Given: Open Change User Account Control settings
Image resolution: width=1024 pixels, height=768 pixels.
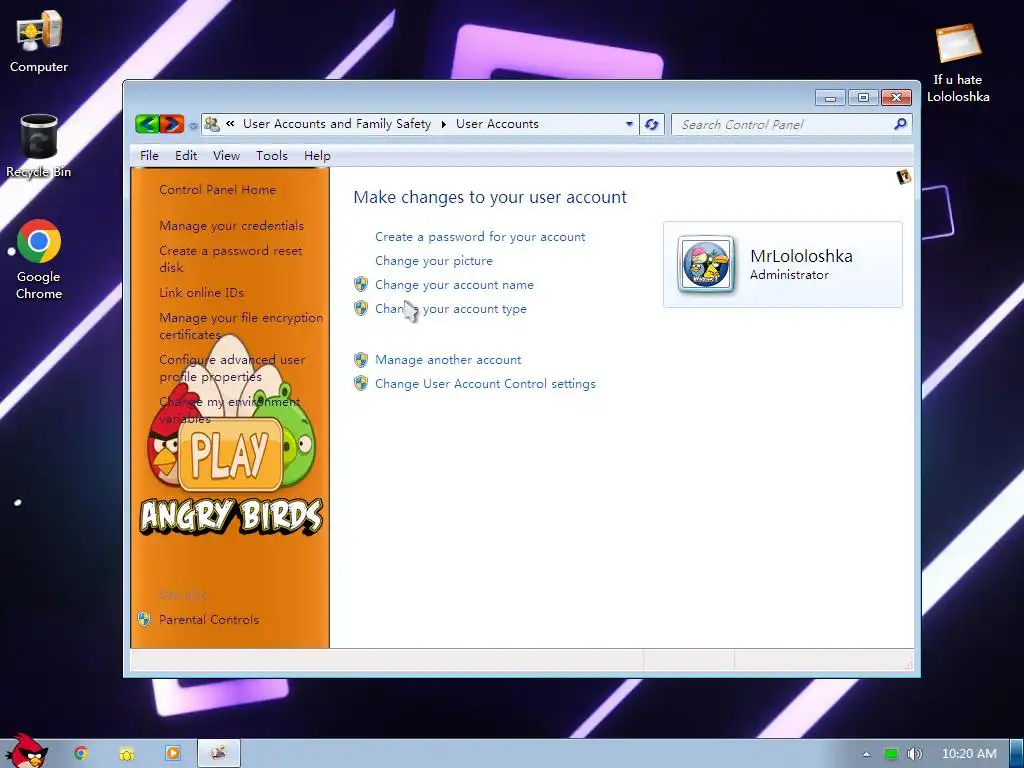Looking at the screenshot, I should pos(485,384).
